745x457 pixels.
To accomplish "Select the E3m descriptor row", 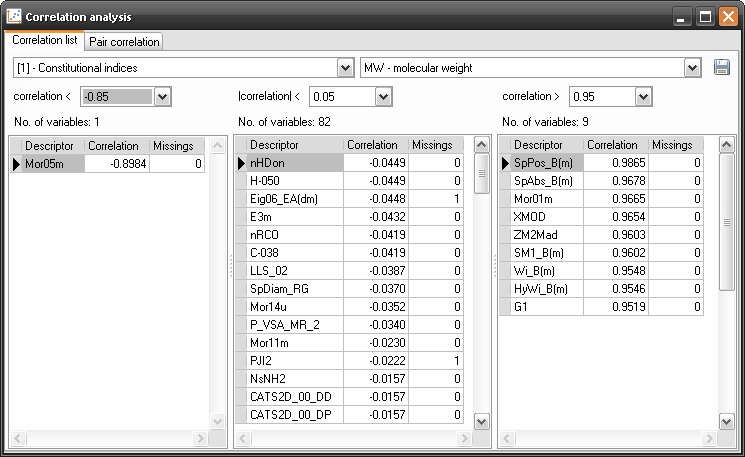I will tap(349, 217).
